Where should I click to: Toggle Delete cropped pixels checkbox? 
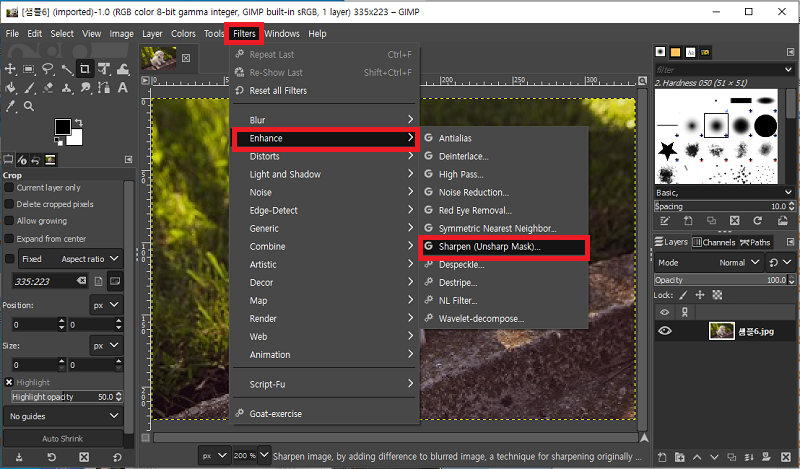(x=9, y=204)
